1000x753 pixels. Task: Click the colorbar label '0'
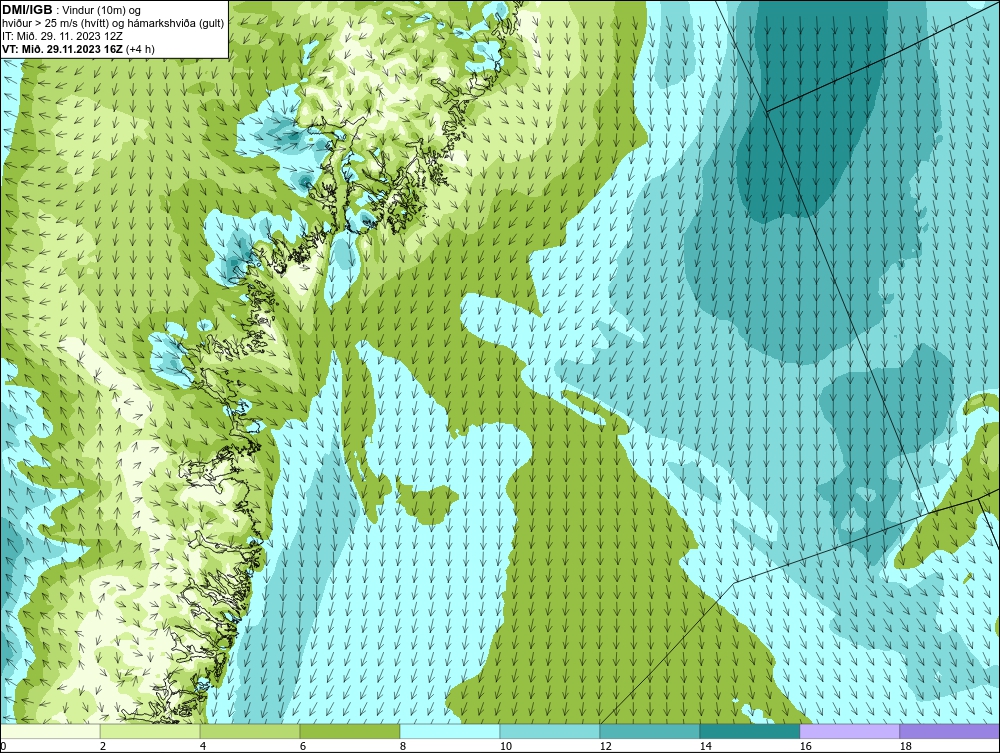pos(3,746)
